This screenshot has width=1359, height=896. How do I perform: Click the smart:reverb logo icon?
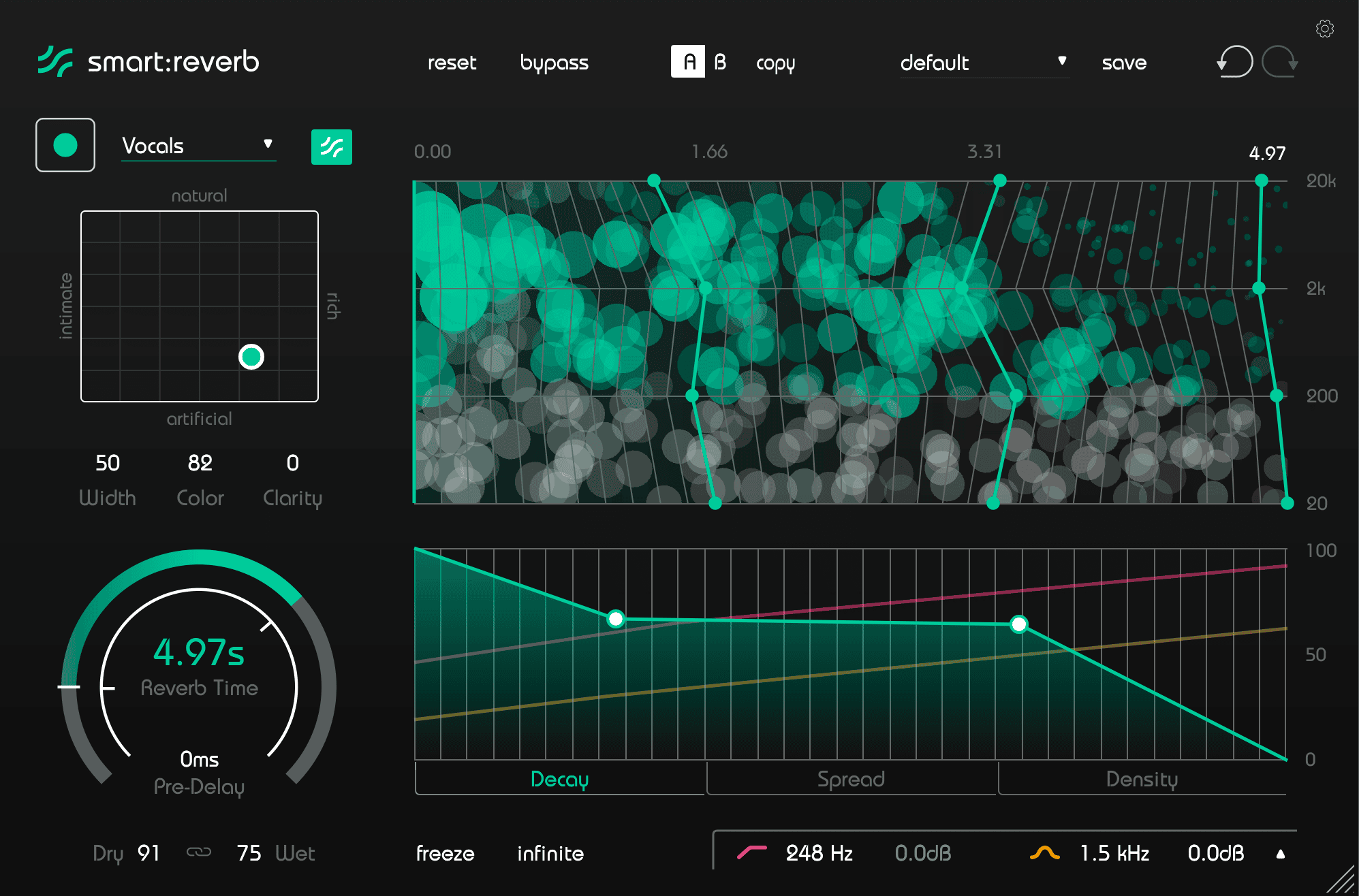click(x=55, y=61)
